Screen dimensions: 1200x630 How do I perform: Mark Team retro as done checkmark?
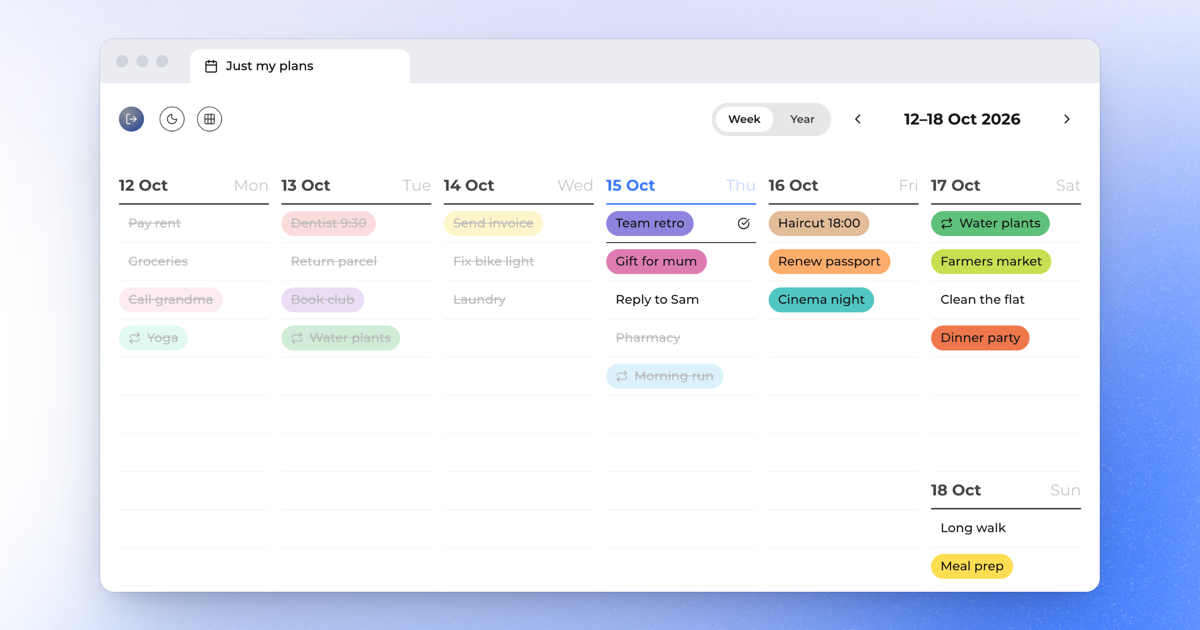tap(743, 224)
